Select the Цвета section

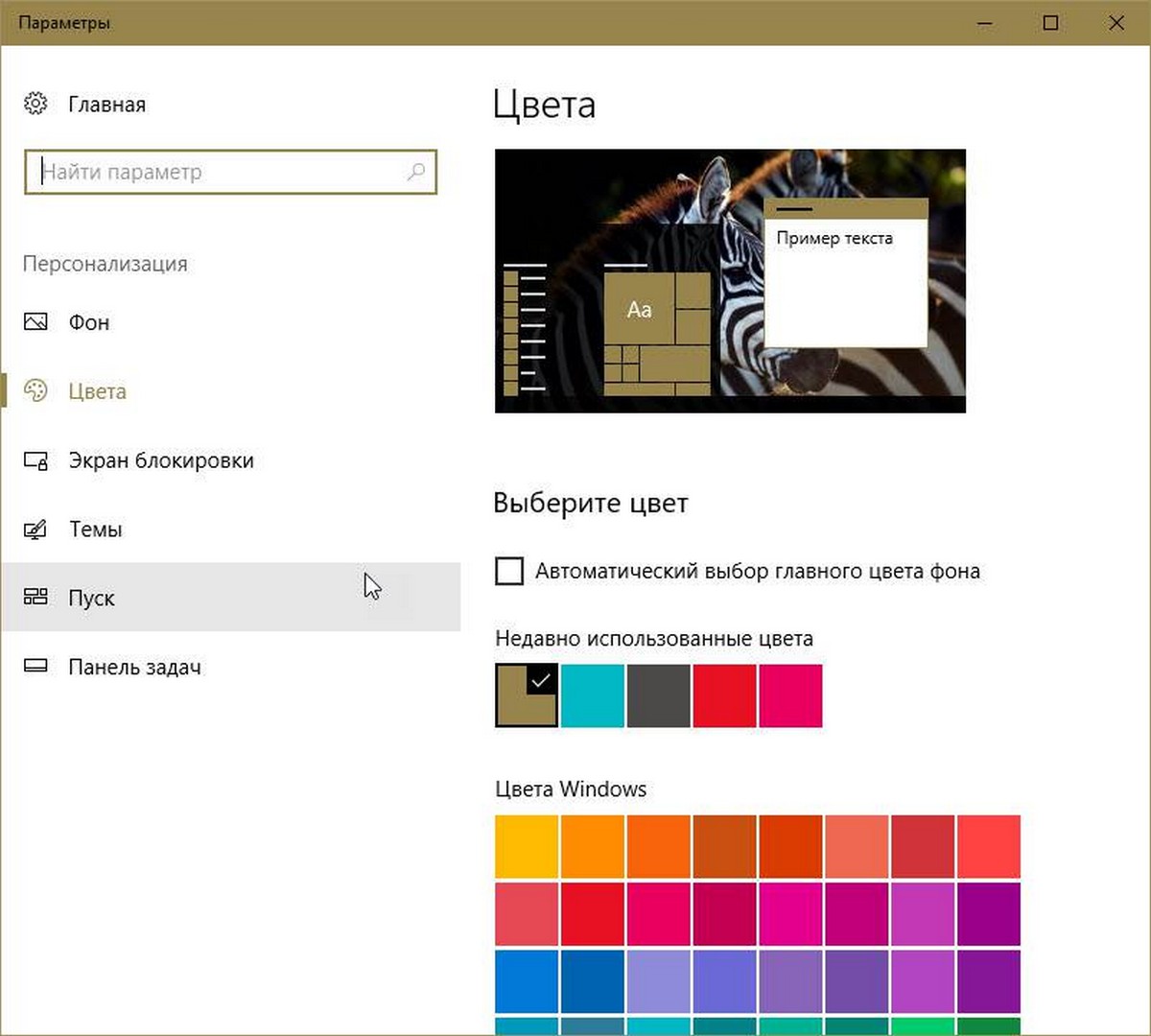click(230, 391)
